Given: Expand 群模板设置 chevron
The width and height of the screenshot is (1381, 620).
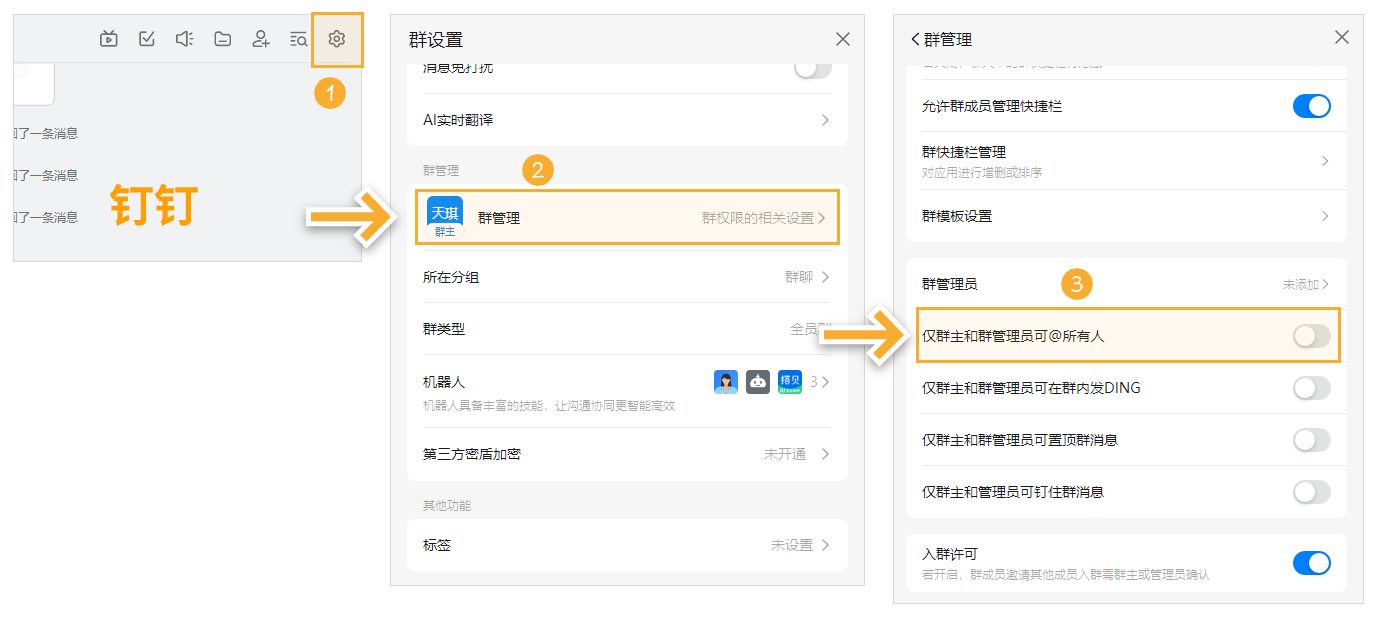Looking at the screenshot, I should 1325,216.
